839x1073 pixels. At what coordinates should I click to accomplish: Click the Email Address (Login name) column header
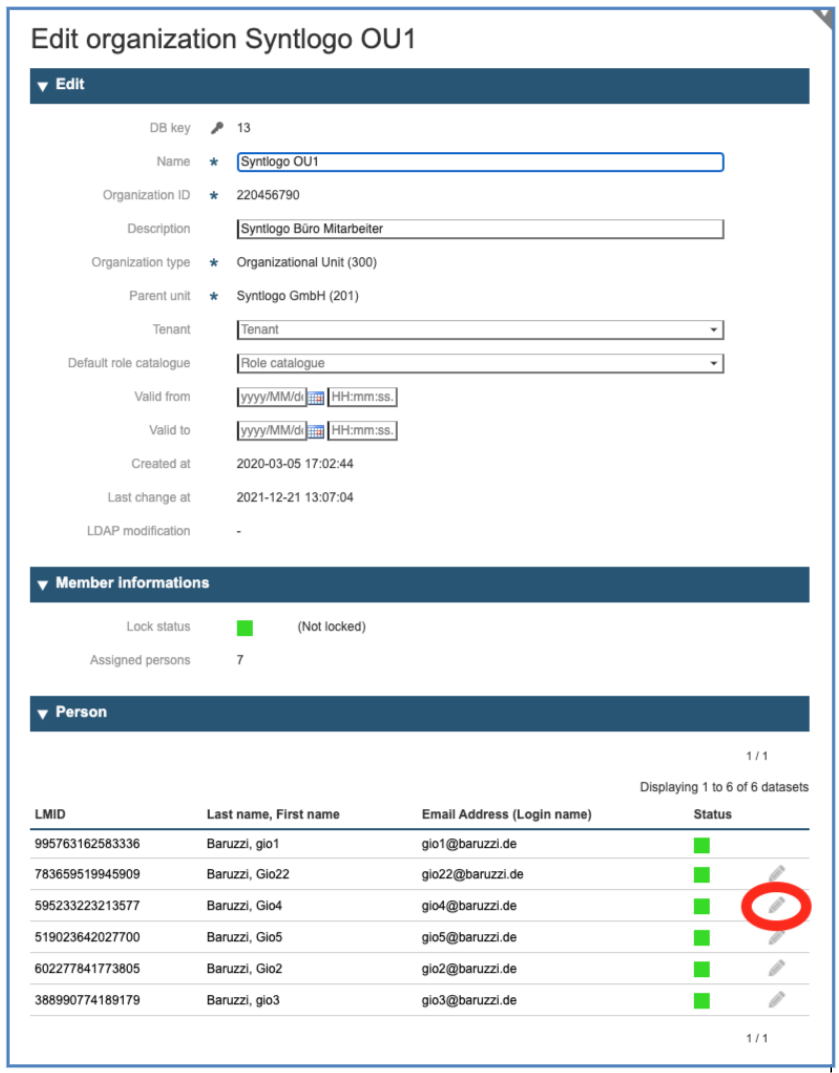pyautogui.click(x=506, y=814)
